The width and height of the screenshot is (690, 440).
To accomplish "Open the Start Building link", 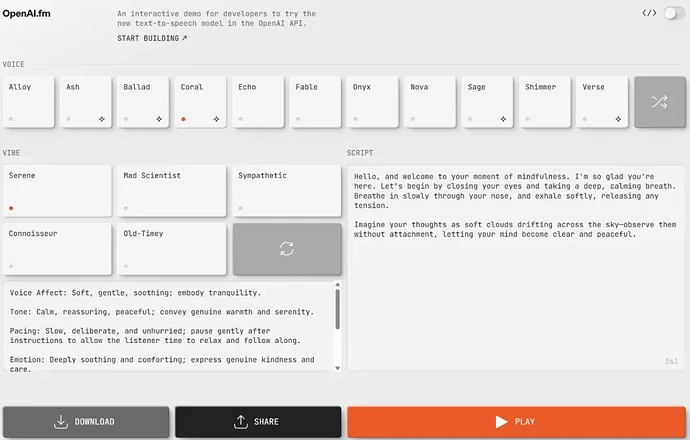I will 152,38.
